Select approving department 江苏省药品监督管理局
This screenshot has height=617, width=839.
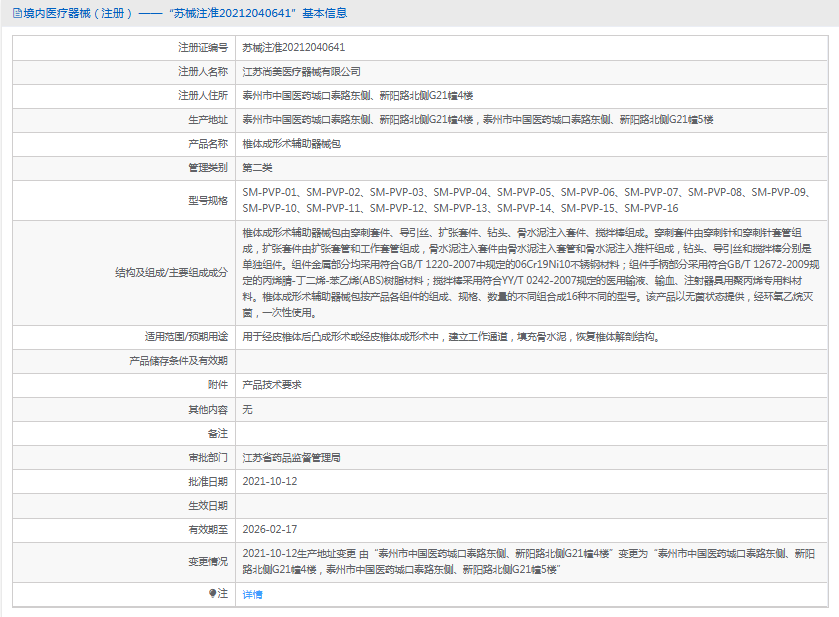click(x=292, y=458)
